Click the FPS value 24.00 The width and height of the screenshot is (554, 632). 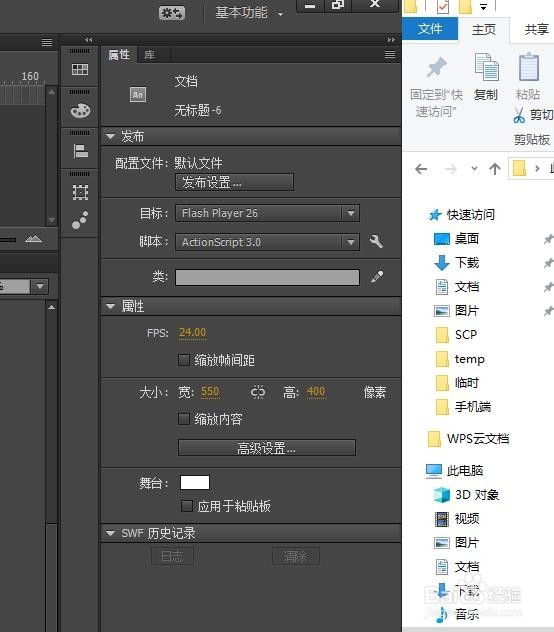[x=192, y=333]
